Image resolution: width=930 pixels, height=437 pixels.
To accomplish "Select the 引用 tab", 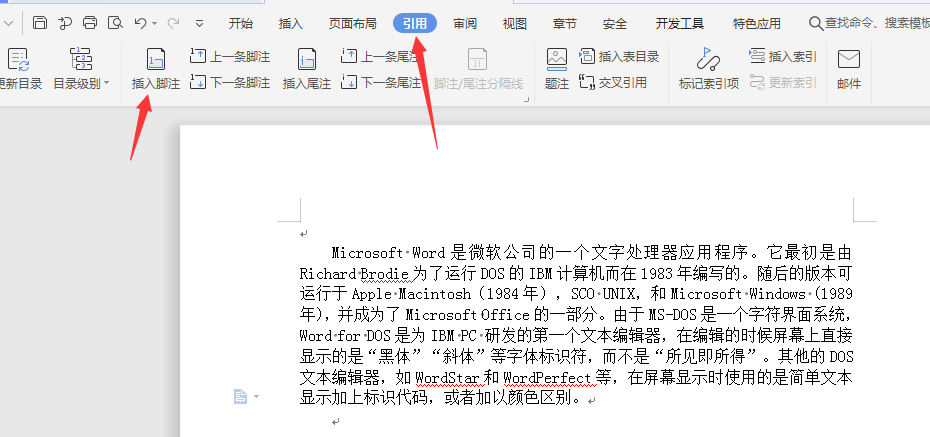I will pyautogui.click(x=415, y=24).
